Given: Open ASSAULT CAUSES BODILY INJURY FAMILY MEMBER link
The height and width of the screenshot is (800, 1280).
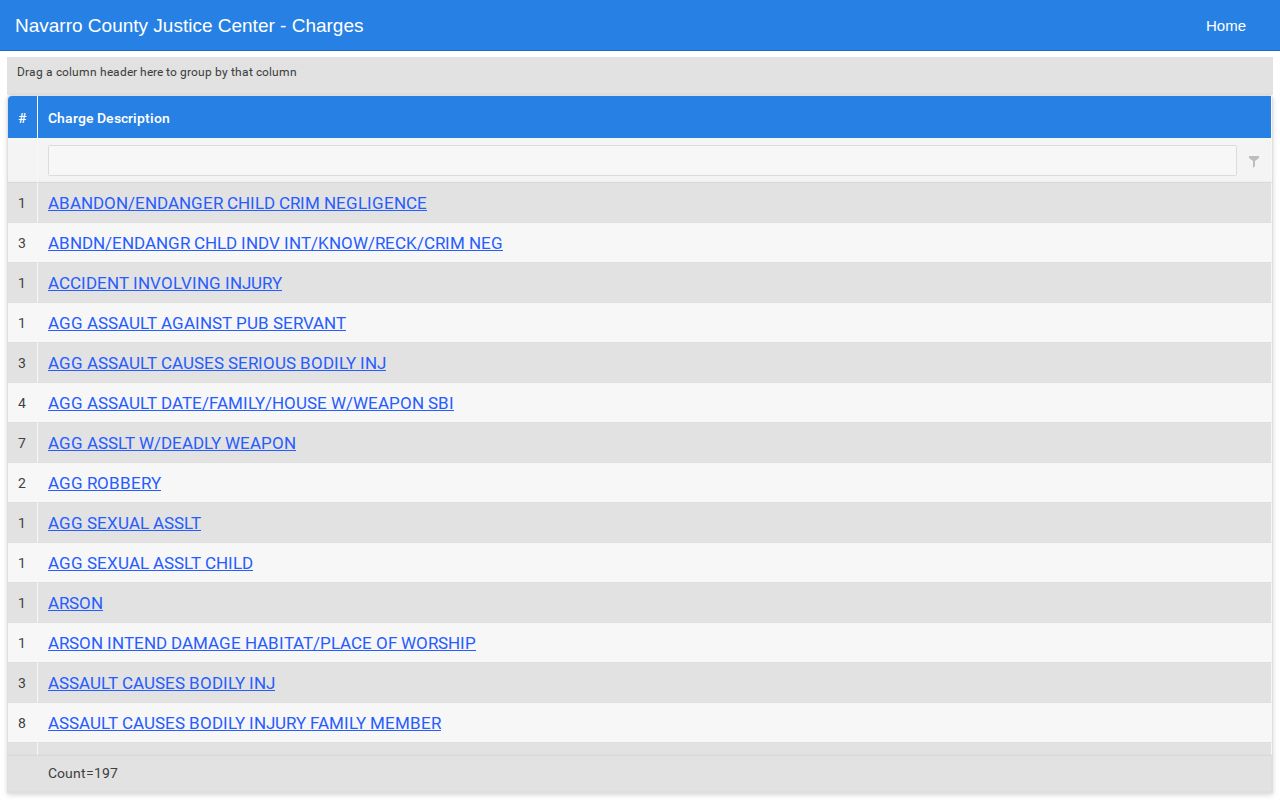Looking at the screenshot, I should (x=244, y=723).
